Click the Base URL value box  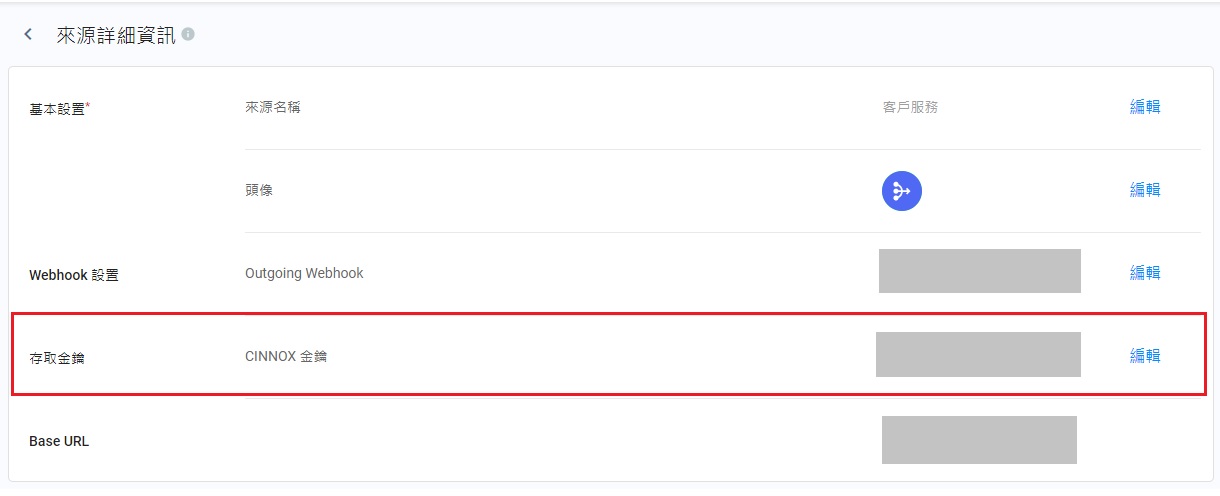pyautogui.click(x=979, y=440)
